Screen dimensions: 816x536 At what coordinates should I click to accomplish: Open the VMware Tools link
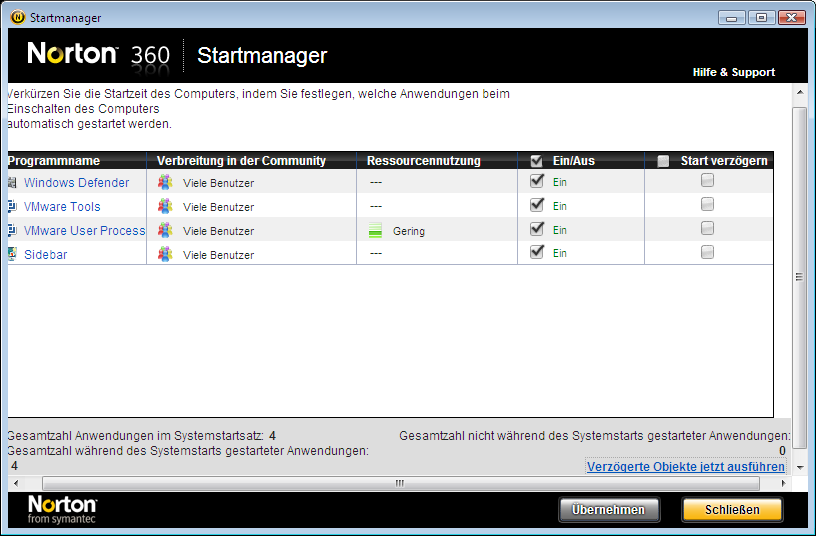pyautogui.click(x=62, y=207)
